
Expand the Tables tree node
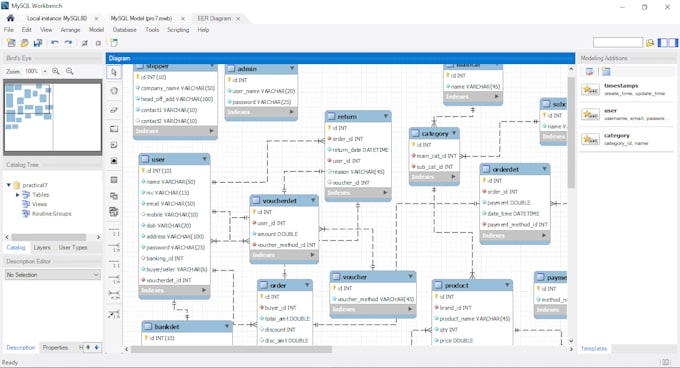(x=17, y=195)
